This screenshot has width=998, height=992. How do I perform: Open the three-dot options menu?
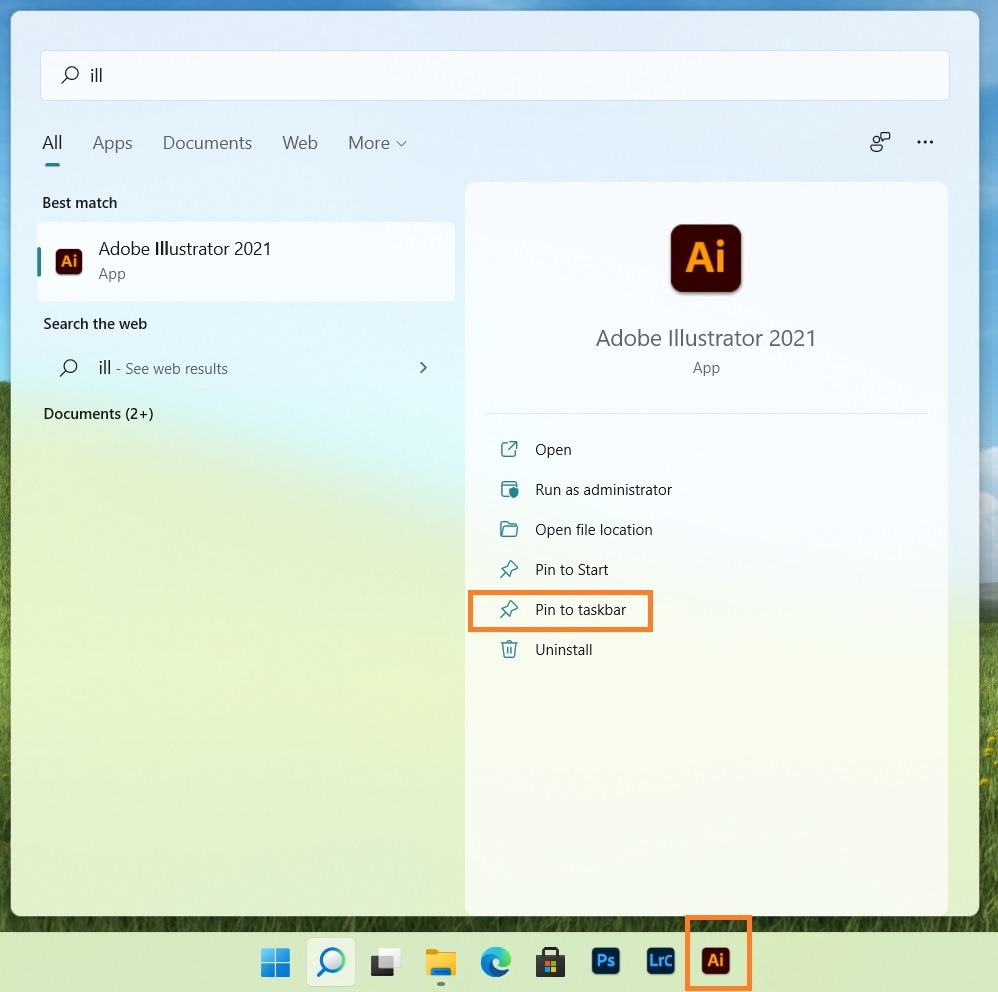tap(925, 142)
